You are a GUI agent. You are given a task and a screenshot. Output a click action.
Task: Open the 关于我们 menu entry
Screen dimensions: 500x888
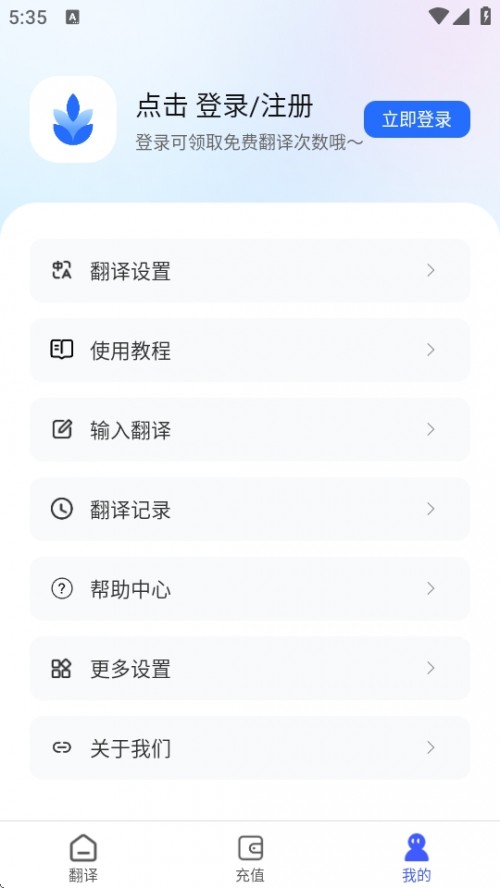pyautogui.click(x=250, y=748)
